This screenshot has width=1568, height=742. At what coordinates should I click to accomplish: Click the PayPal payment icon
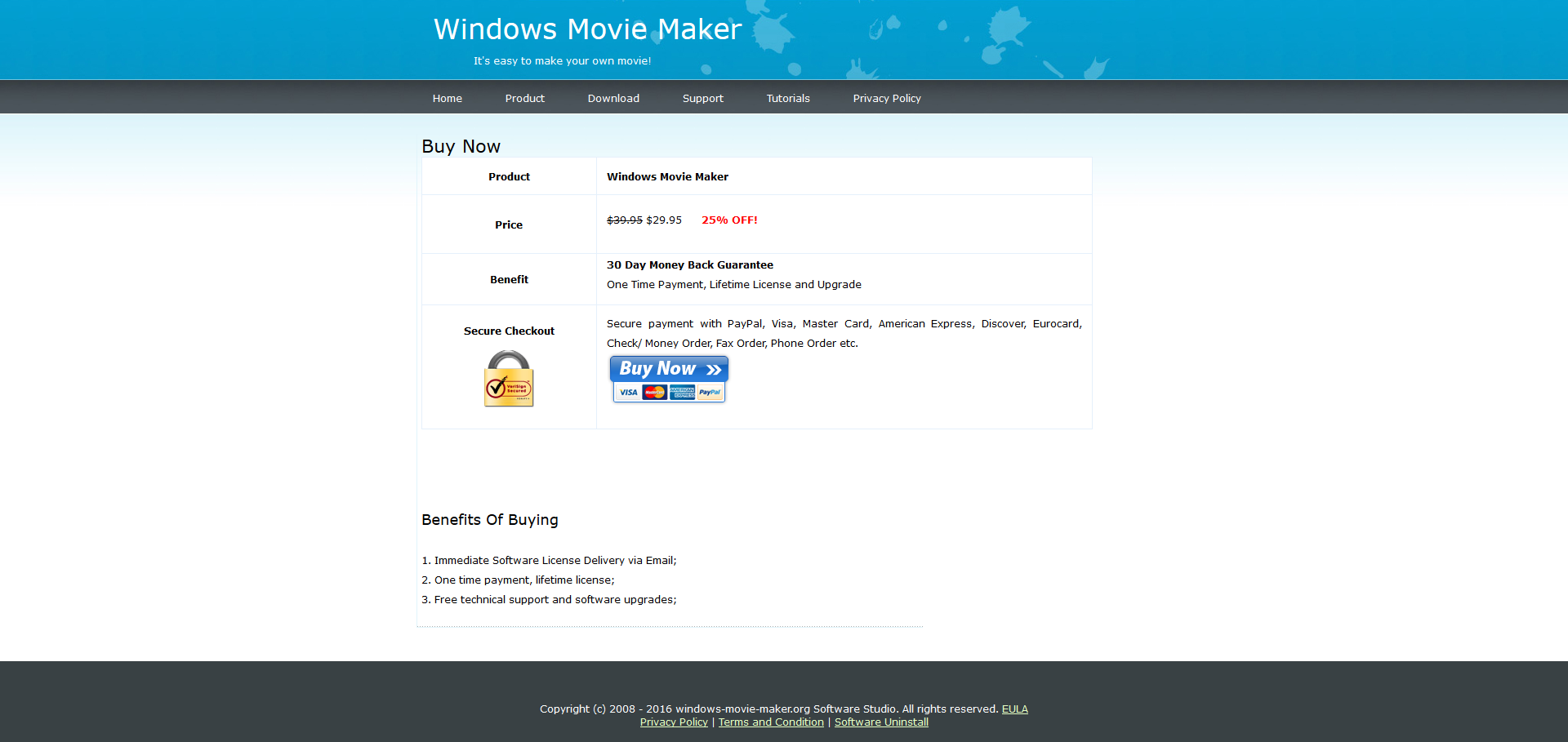pos(710,393)
